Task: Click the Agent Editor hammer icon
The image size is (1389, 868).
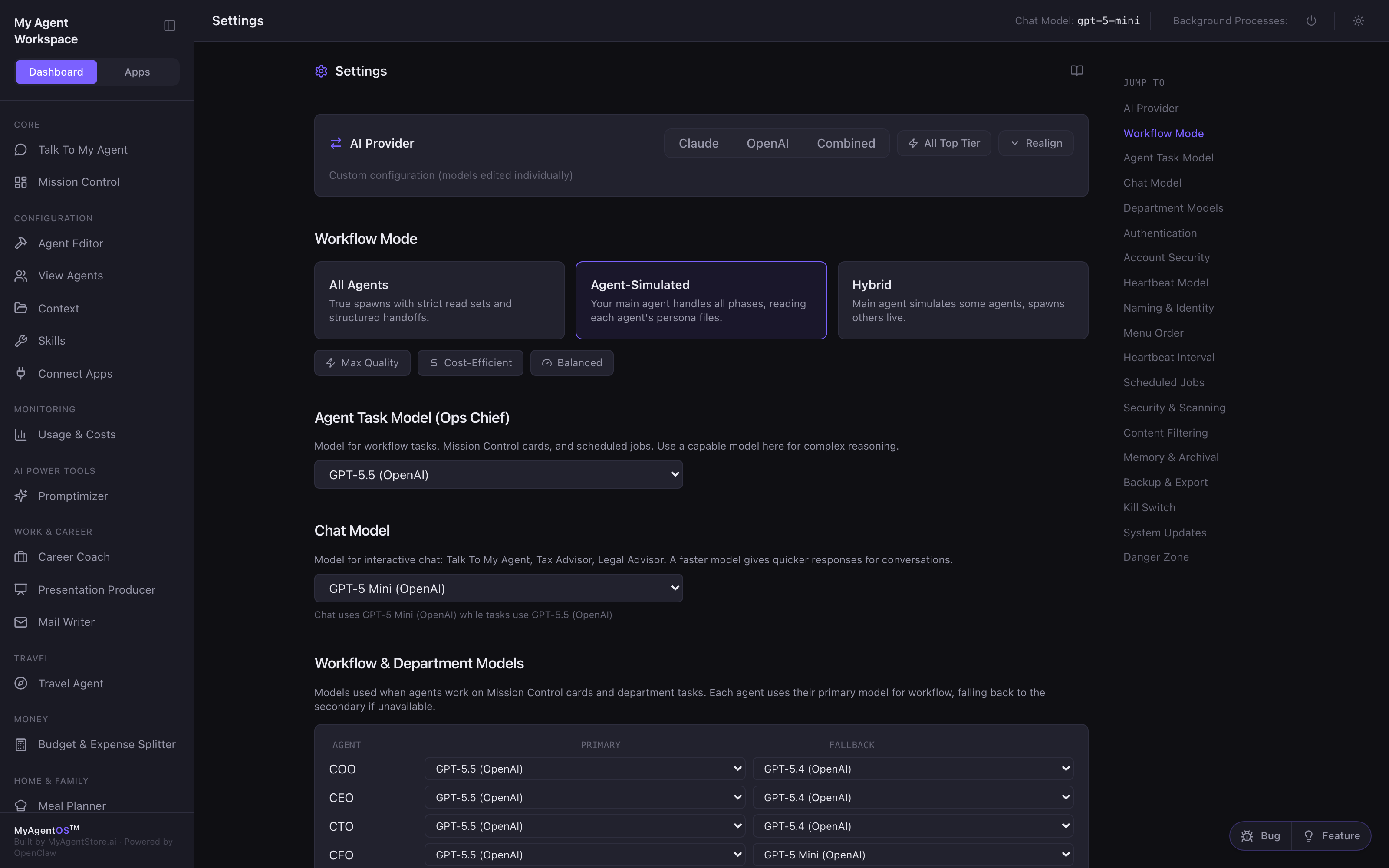Action: click(x=21, y=243)
